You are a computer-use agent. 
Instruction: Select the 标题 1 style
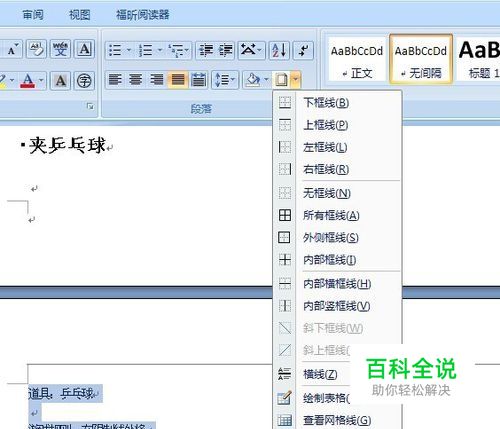(x=479, y=59)
